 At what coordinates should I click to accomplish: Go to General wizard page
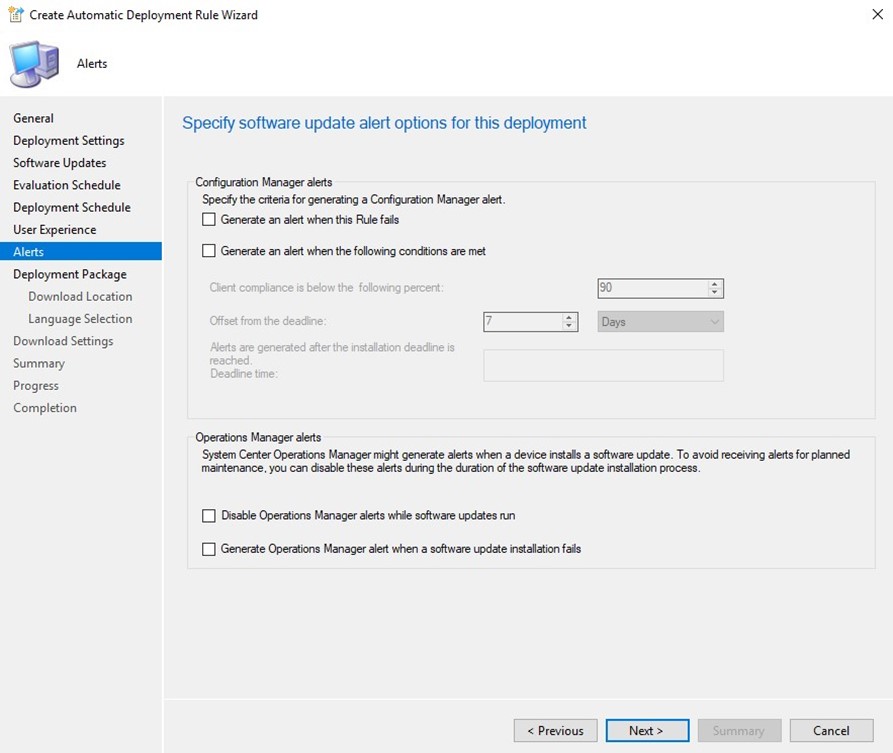click(x=34, y=118)
